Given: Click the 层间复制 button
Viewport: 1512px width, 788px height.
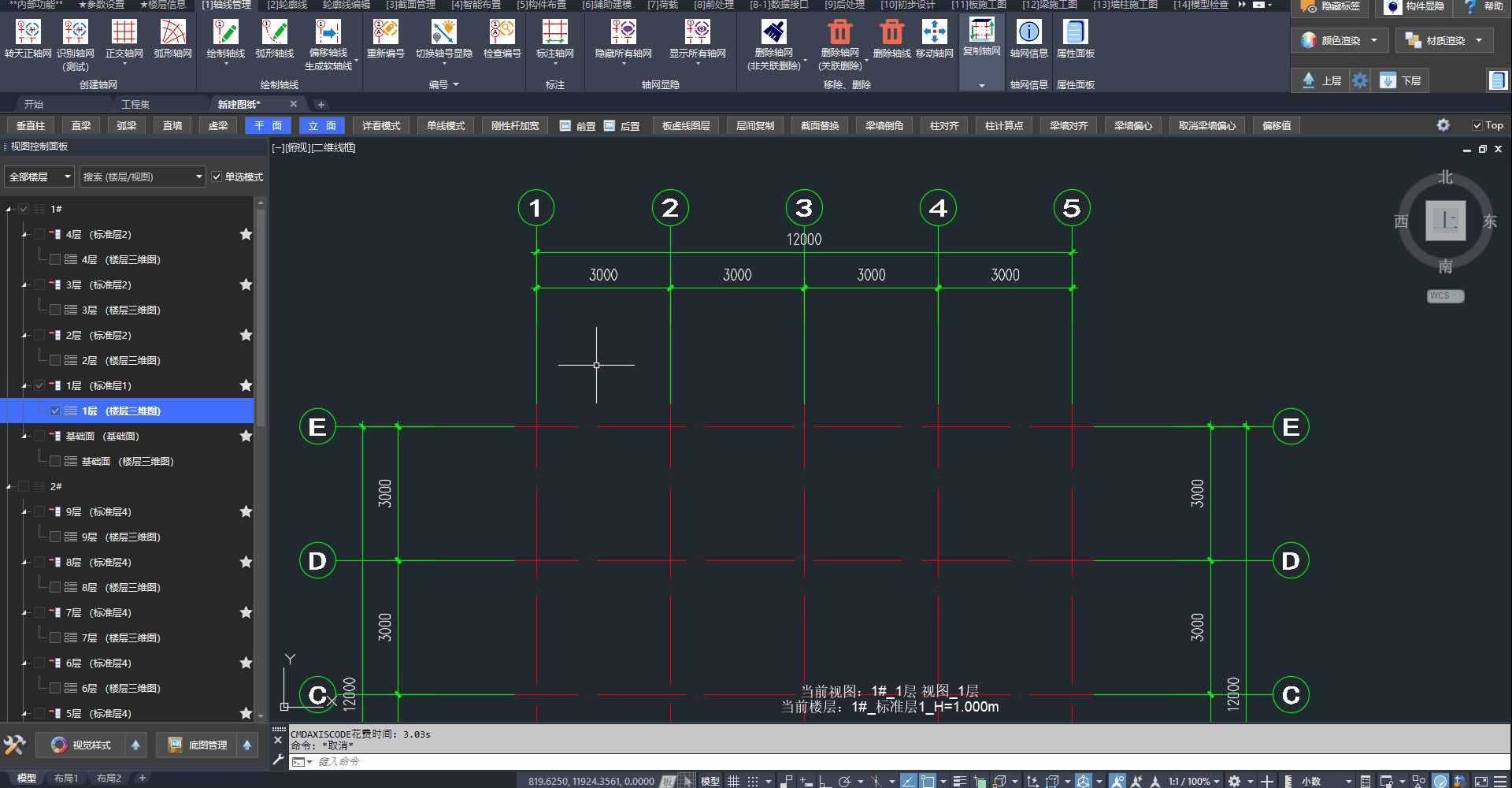Looking at the screenshot, I should click(x=754, y=125).
